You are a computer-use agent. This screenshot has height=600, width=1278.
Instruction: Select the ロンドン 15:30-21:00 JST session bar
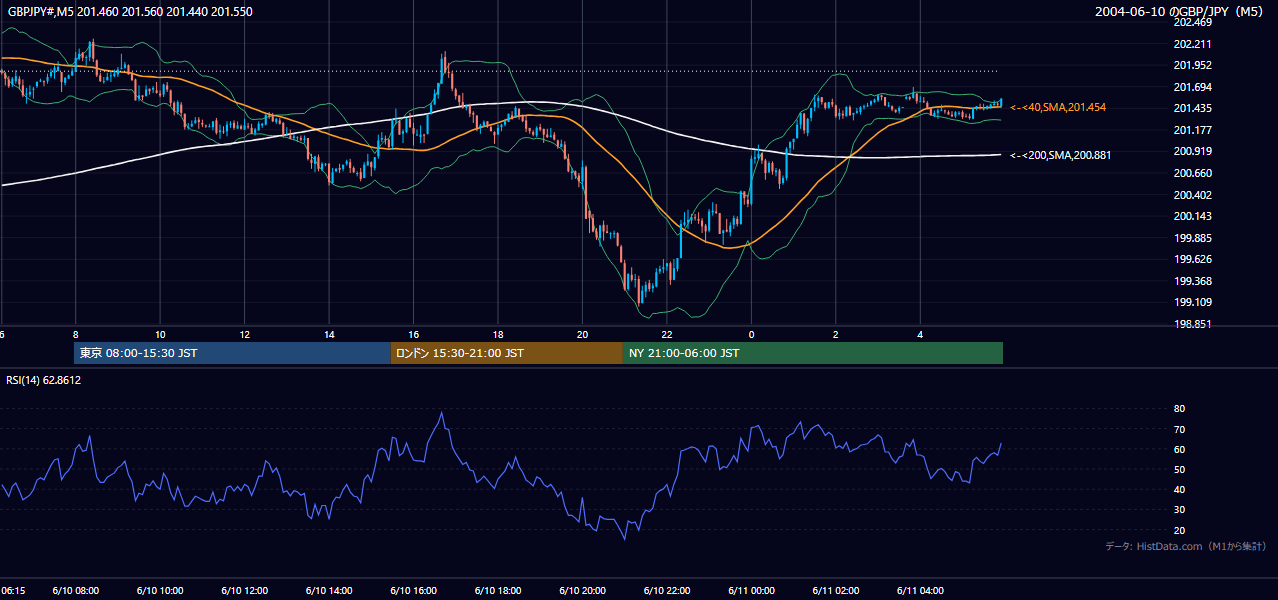[x=507, y=353]
